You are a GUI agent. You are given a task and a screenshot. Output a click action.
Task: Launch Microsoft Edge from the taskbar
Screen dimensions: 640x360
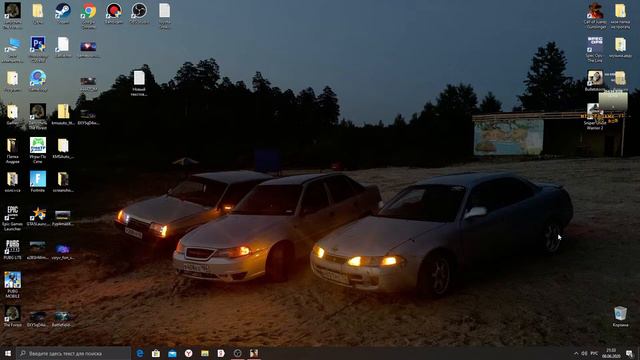(140, 353)
